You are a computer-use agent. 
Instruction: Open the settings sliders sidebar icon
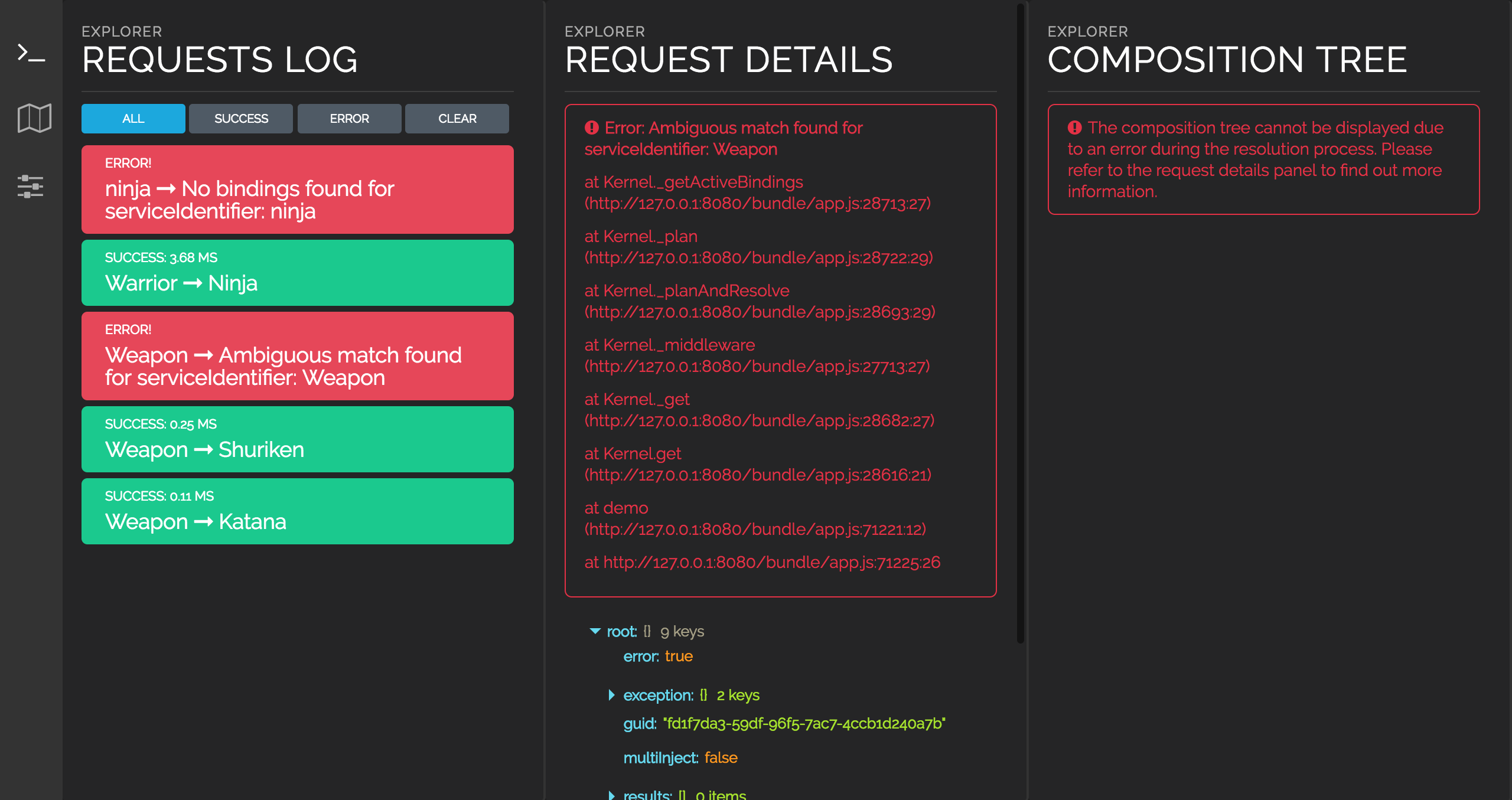pos(31,187)
